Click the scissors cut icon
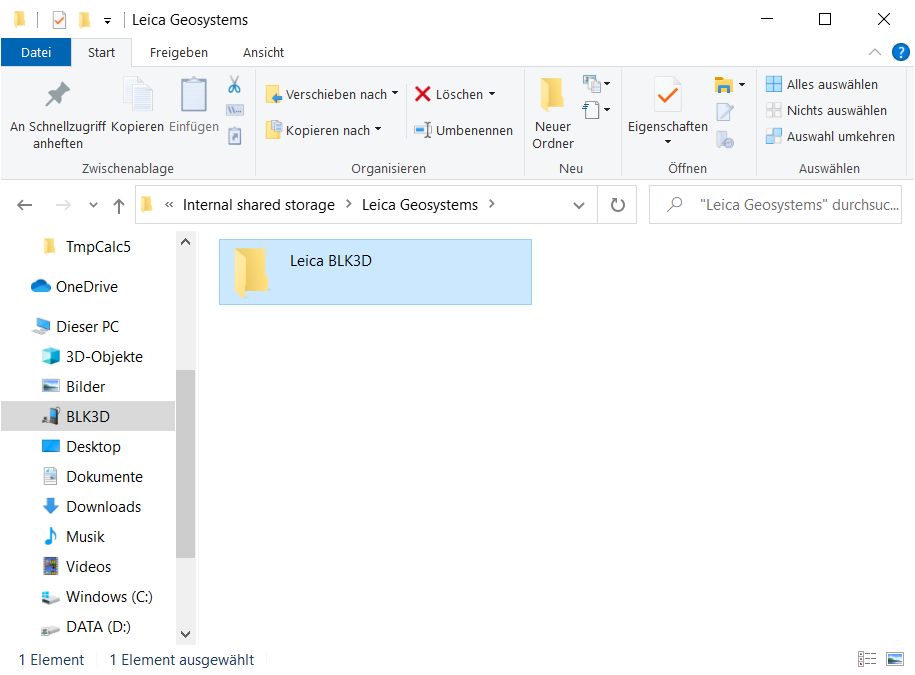The width and height of the screenshot is (915, 675). pyautogui.click(x=234, y=85)
